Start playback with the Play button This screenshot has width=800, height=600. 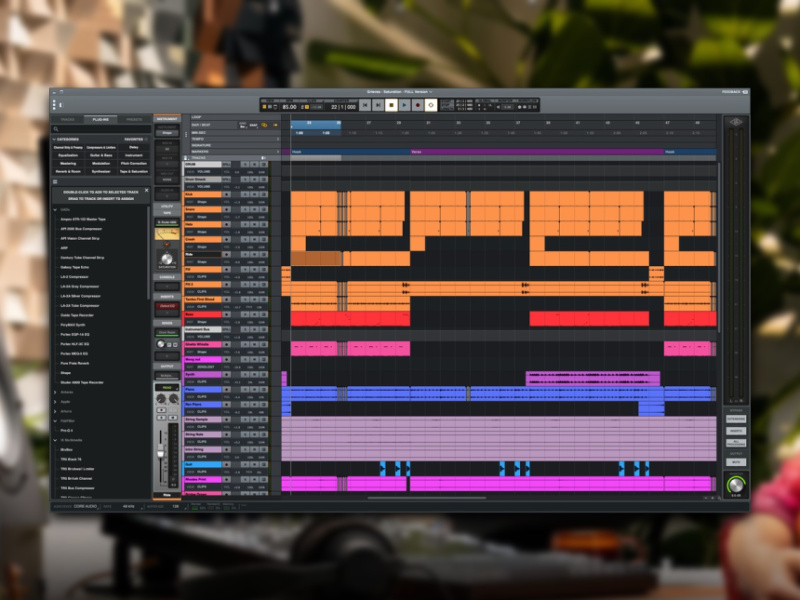coord(405,105)
